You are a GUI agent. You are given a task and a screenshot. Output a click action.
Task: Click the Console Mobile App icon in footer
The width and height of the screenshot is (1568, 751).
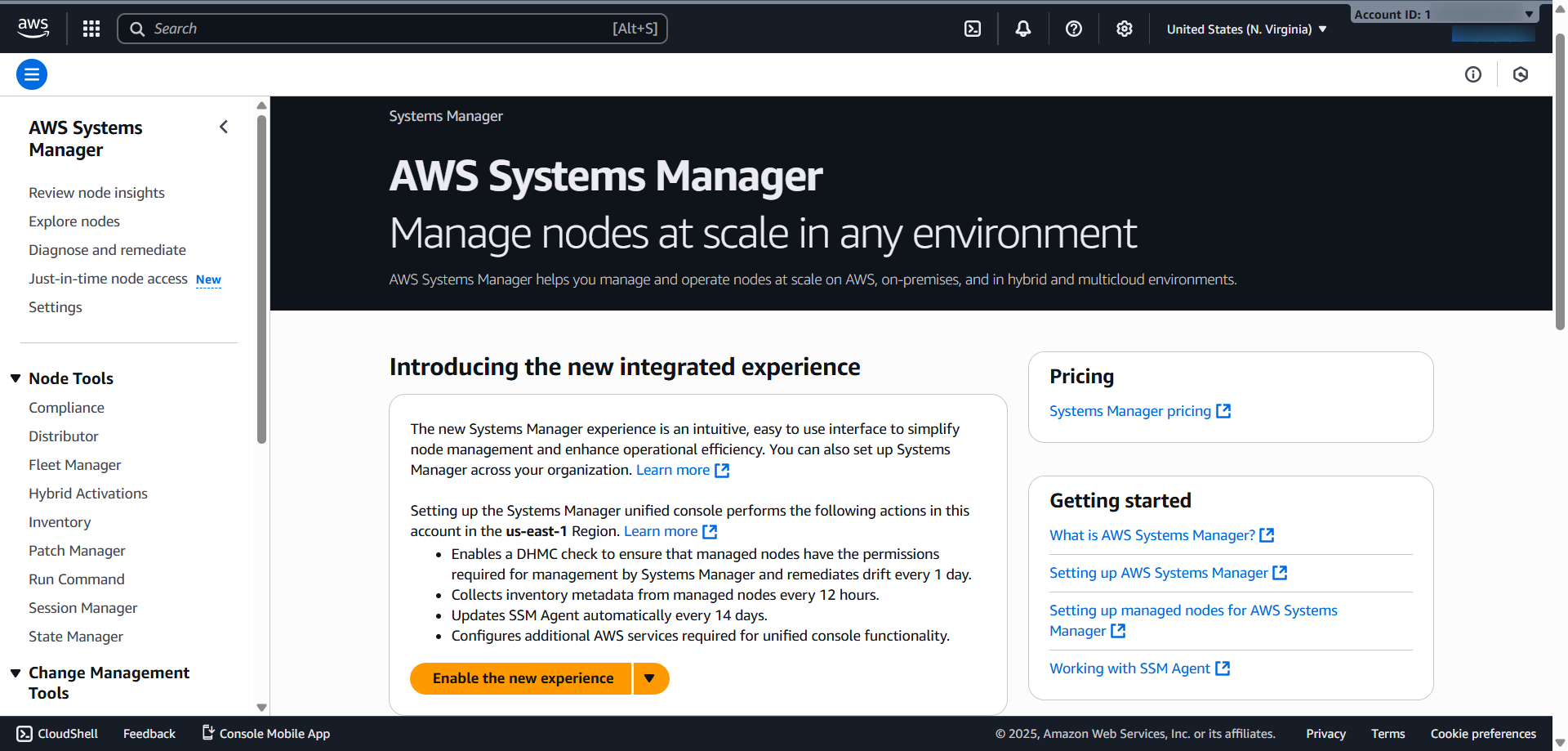click(208, 732)
